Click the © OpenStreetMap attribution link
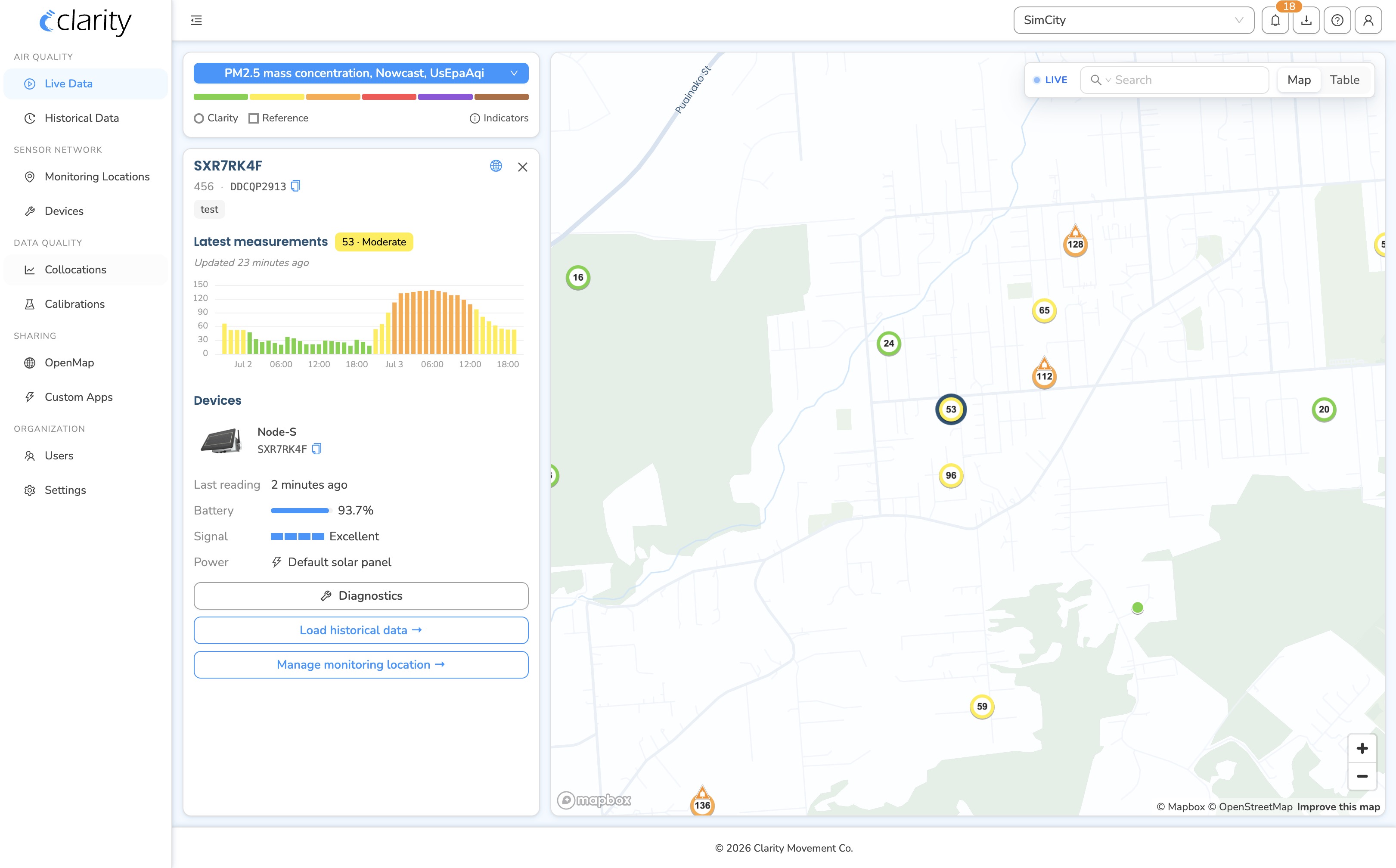The width and height of the screenshot is (1396, 868). [x=1250, y=807]
